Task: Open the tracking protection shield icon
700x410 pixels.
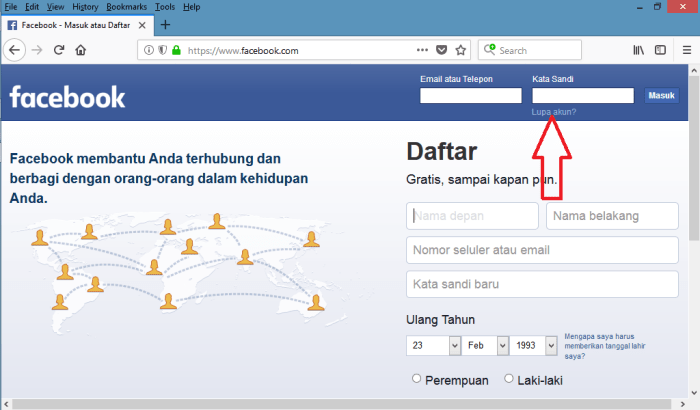Action: click(162, 50)
